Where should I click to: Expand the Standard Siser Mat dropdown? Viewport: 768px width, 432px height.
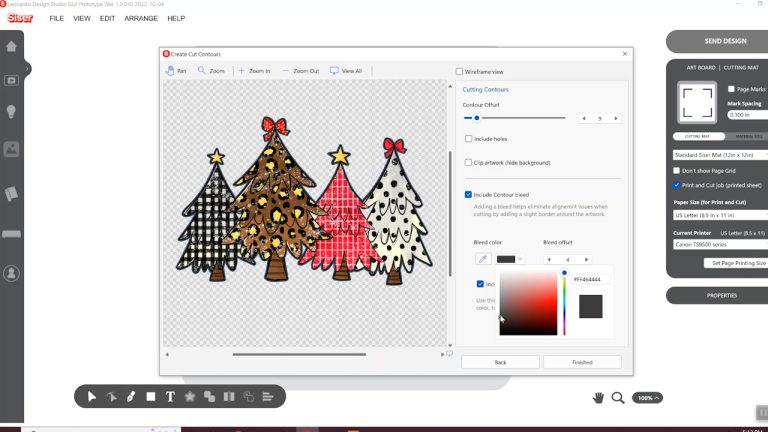point(718,155)
